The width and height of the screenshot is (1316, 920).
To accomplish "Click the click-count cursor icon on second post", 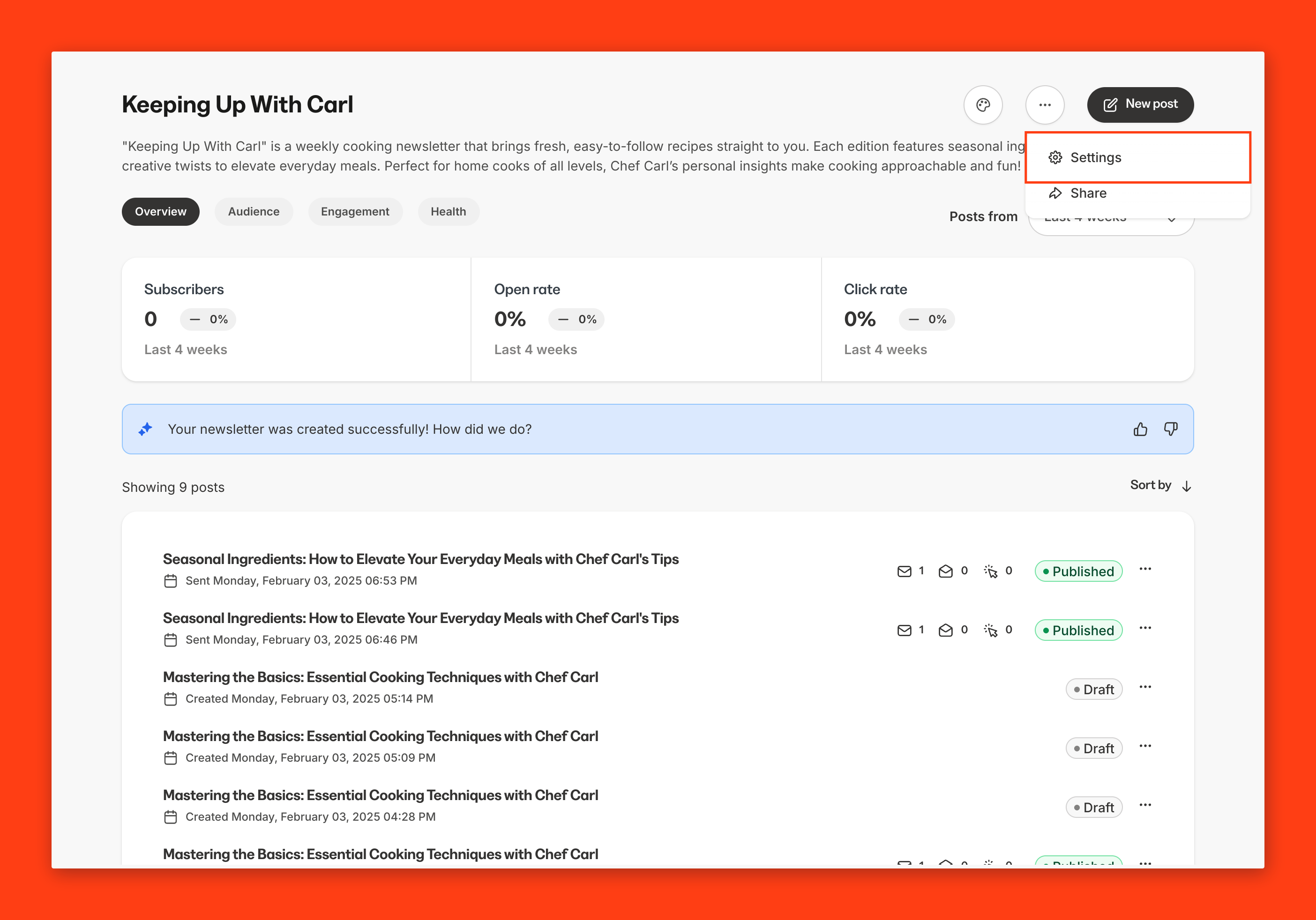I will coord(990,630).
